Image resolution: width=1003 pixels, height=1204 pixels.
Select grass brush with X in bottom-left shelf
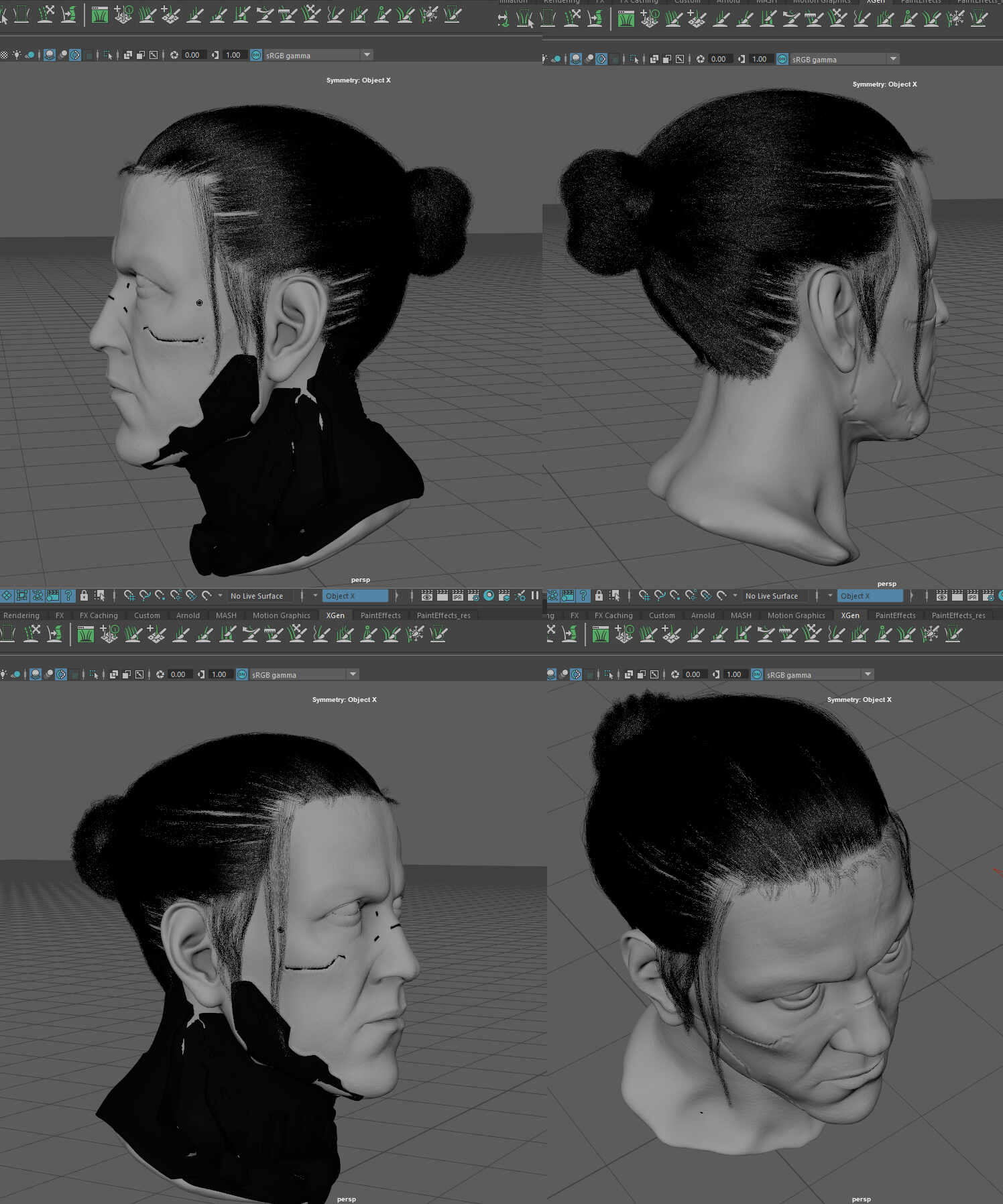pyautogui.click(x=298, y=634)
